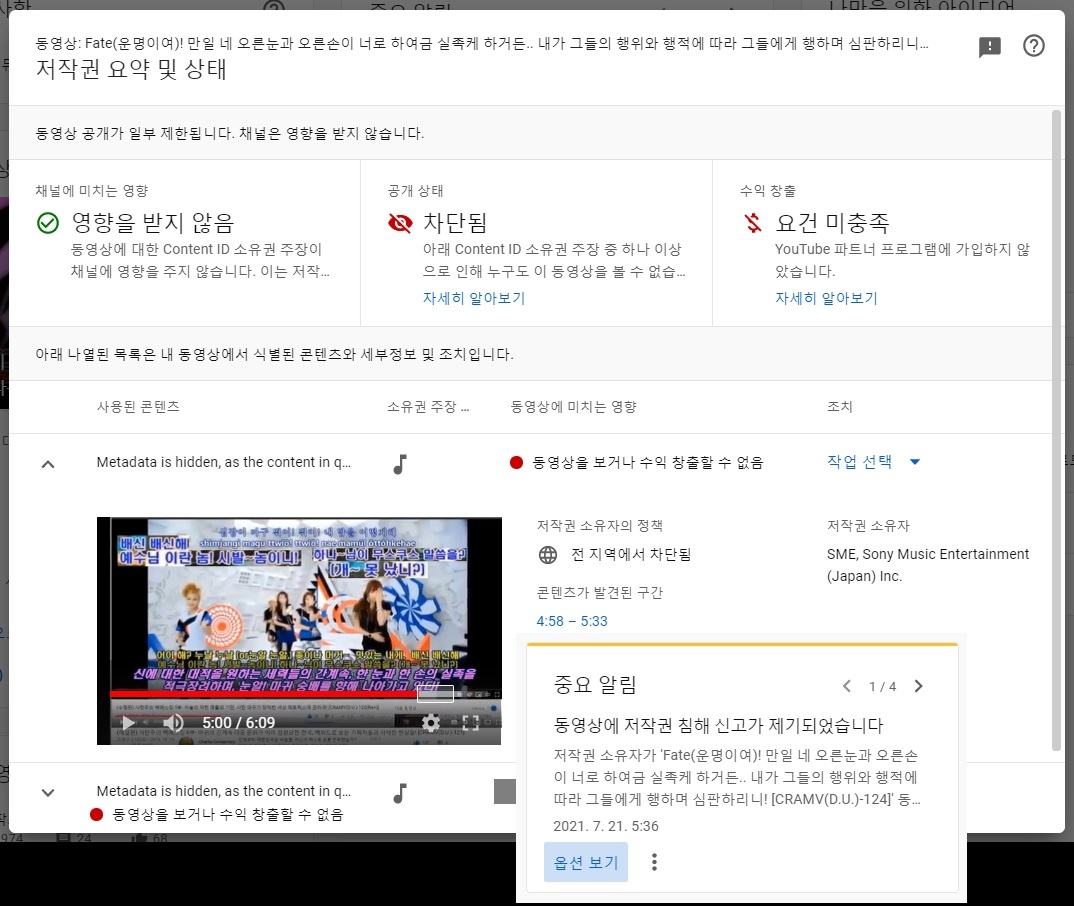Click the 옵션 보기 button

(586, 862)
